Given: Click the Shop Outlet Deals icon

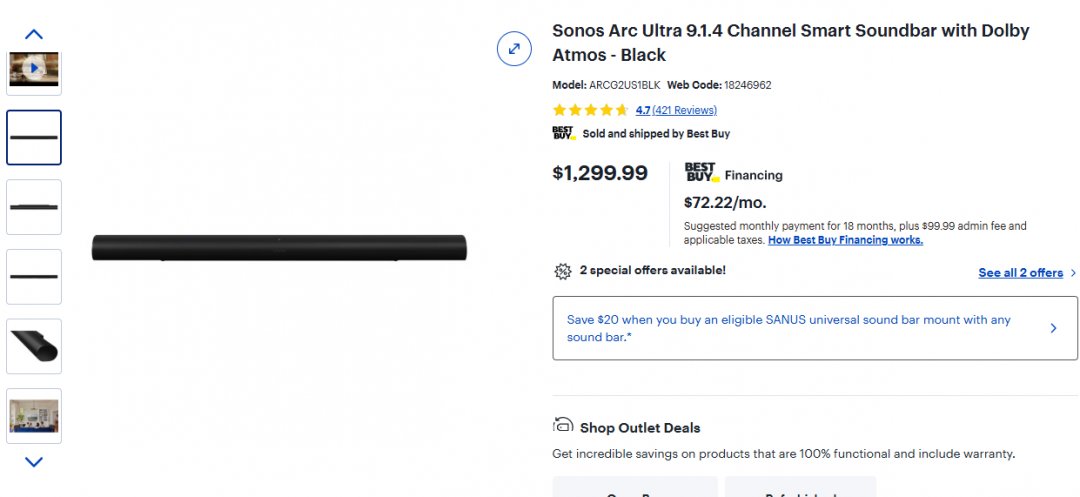Looking at the screenshot, I should pyautogui.click(x=563, y=426).
